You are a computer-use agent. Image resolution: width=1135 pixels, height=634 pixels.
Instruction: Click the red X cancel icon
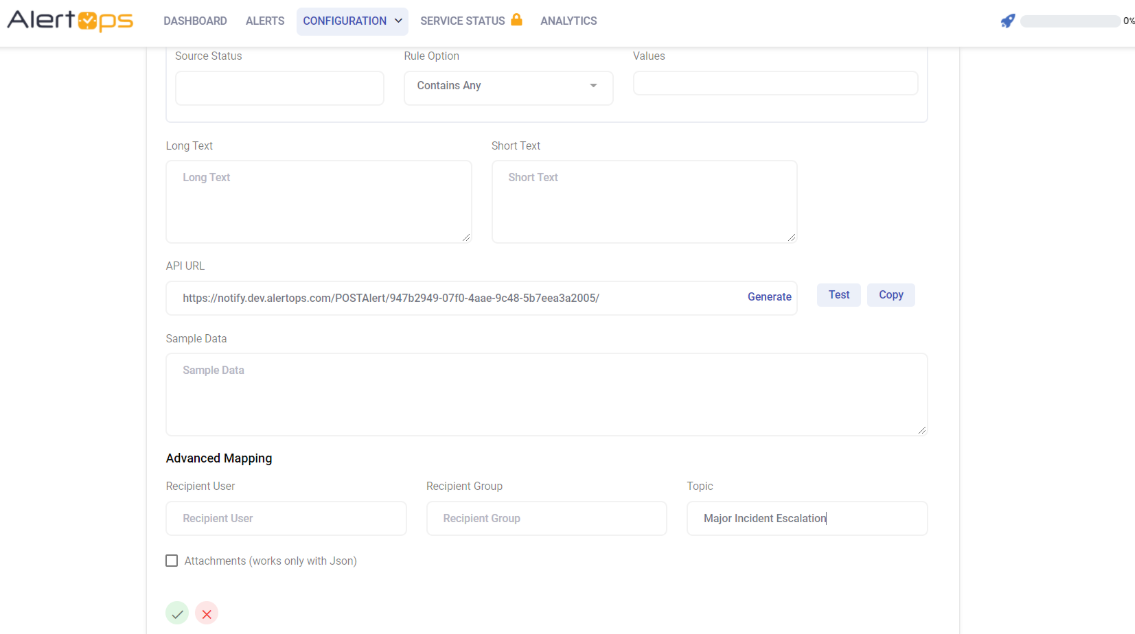(207, 614)
